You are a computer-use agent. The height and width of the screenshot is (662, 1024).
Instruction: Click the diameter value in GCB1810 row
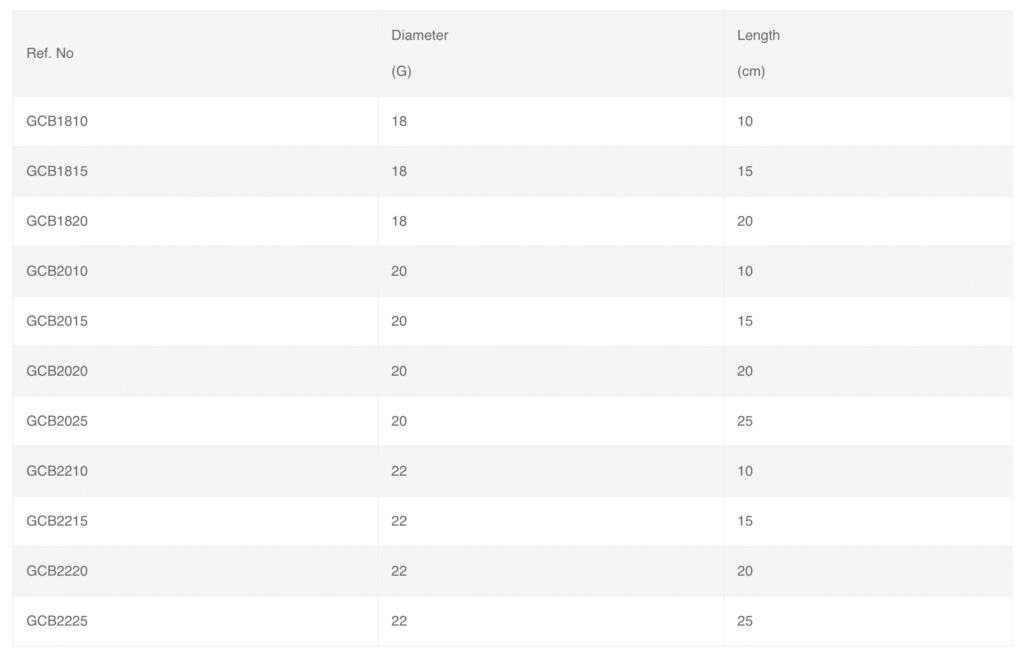[399, 121]
